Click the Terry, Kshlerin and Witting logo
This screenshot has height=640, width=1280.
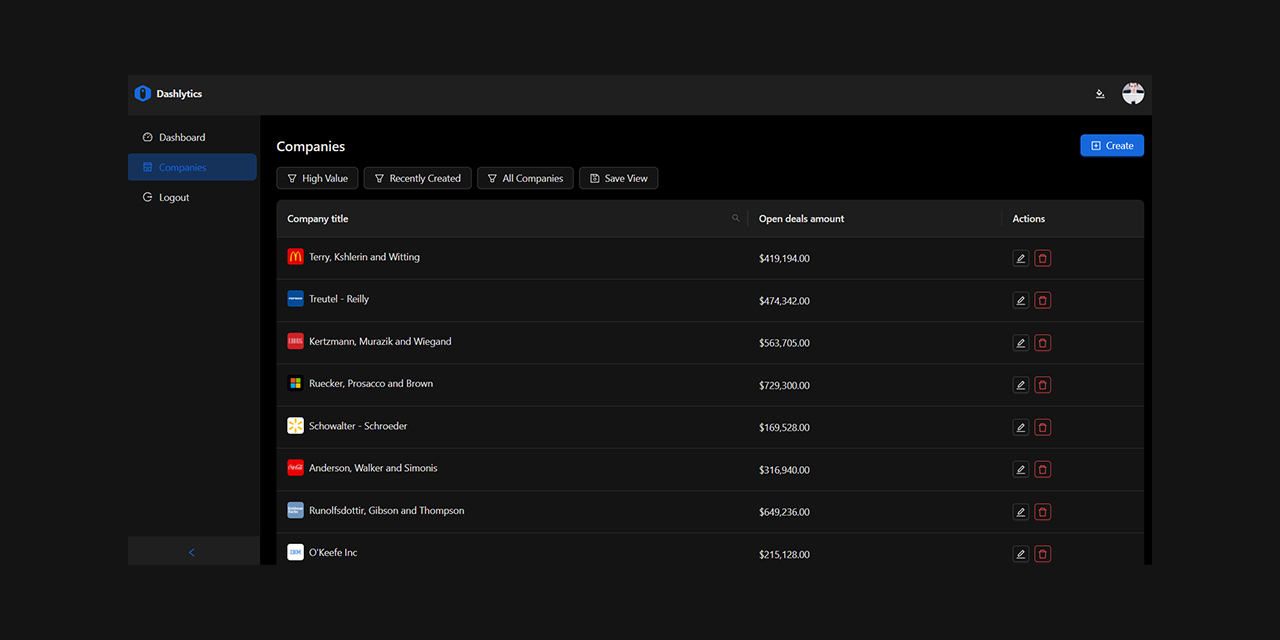tap(295, 257)
